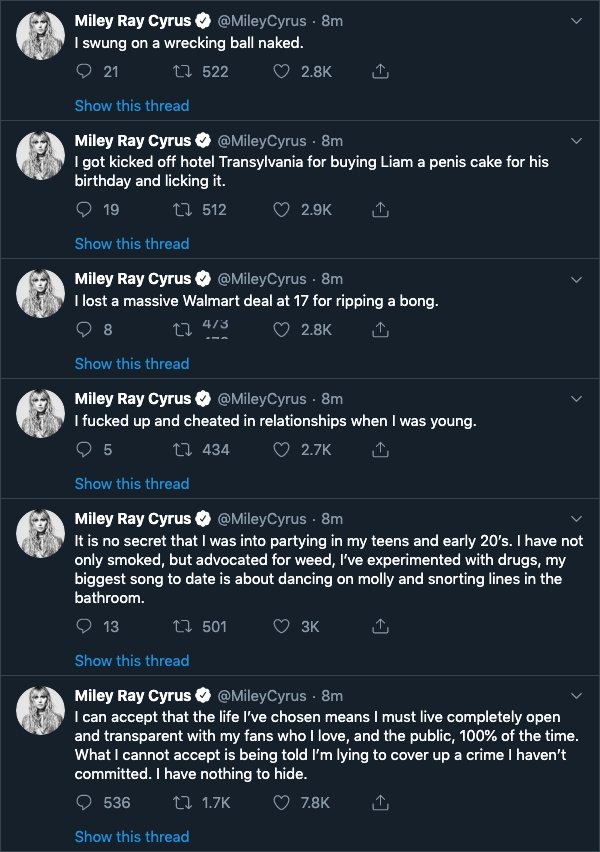
Task: Click the blue verified badge next to Miley Ray Cyrus
Action: tap(204, 20)
